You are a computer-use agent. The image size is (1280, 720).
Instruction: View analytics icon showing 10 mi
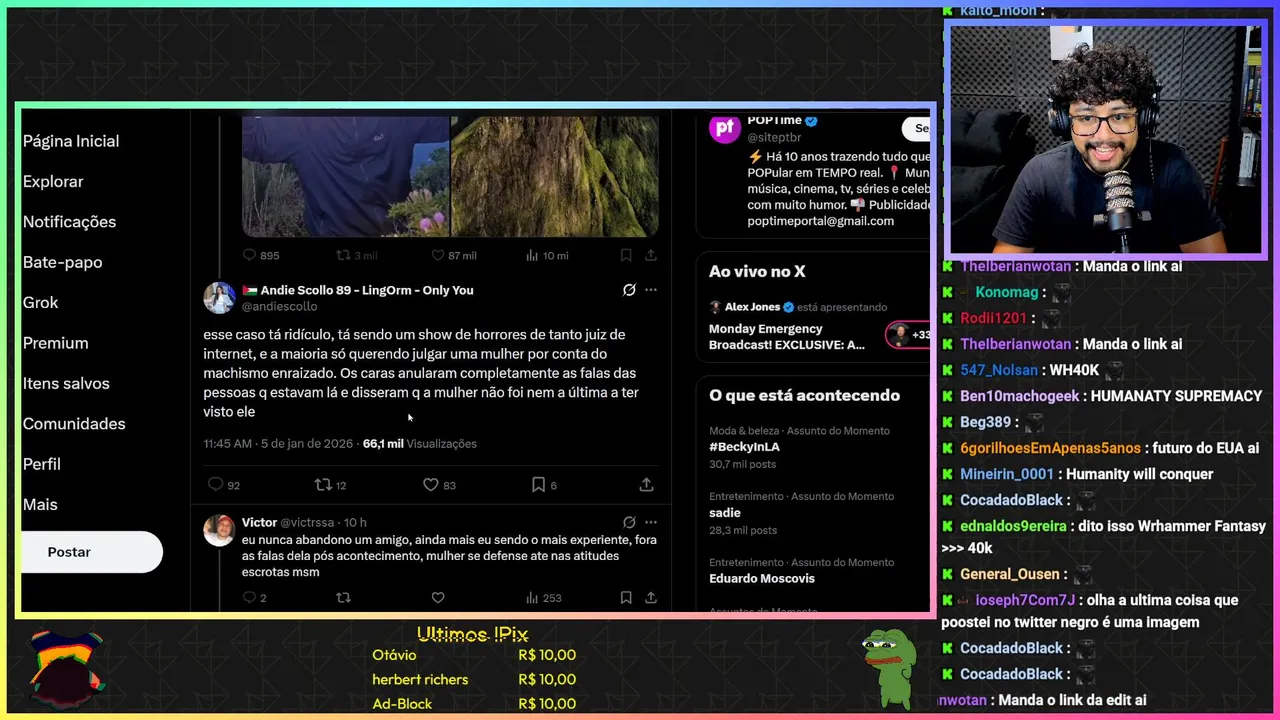coord(532,255)
